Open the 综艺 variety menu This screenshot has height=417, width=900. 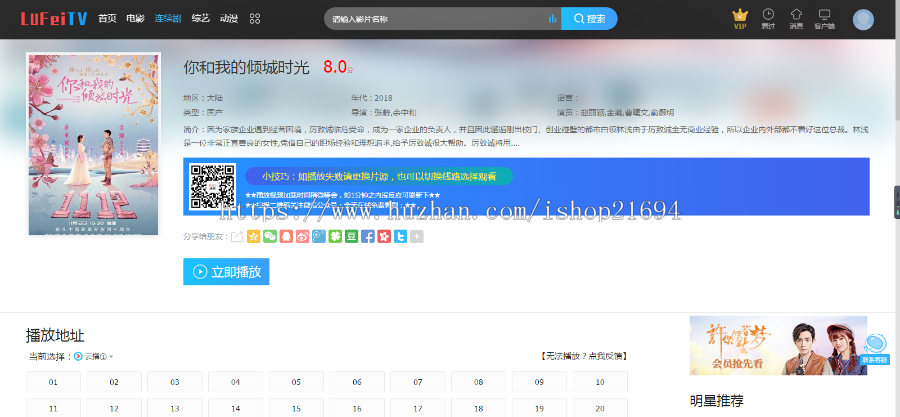(201, 18)
